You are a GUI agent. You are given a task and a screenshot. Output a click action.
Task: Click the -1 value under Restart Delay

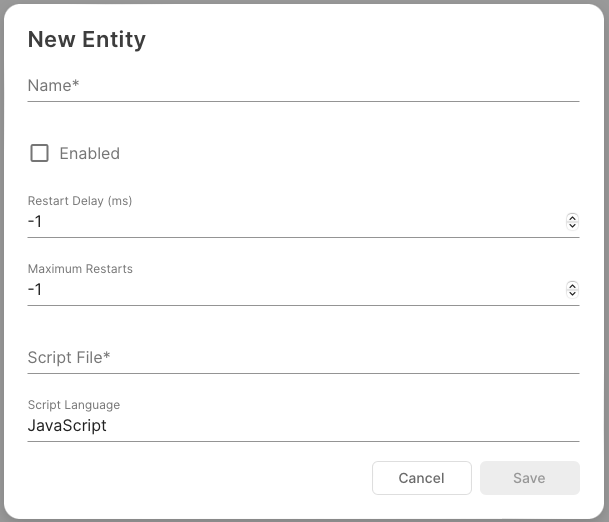point(35,222)
